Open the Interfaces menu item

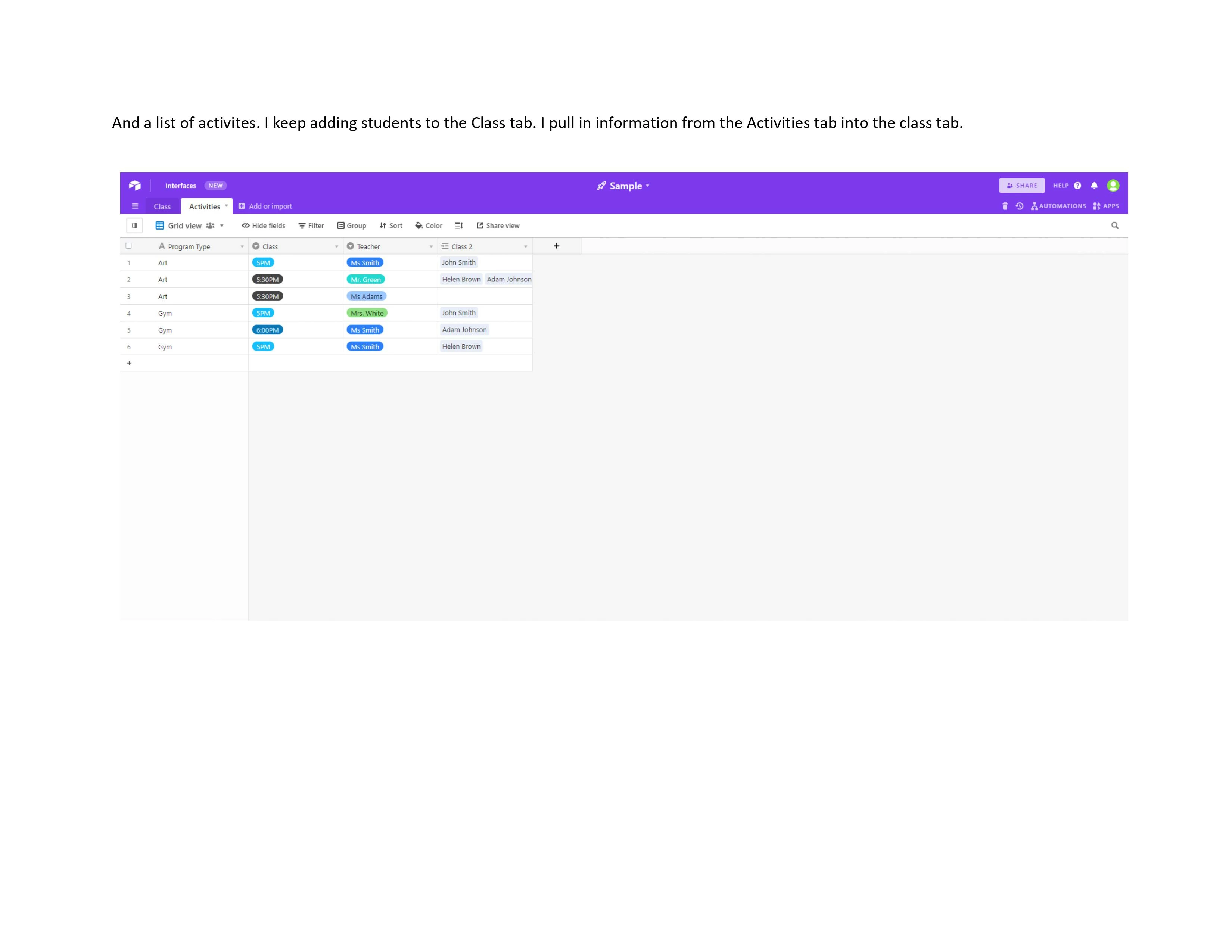coord(181,186)
